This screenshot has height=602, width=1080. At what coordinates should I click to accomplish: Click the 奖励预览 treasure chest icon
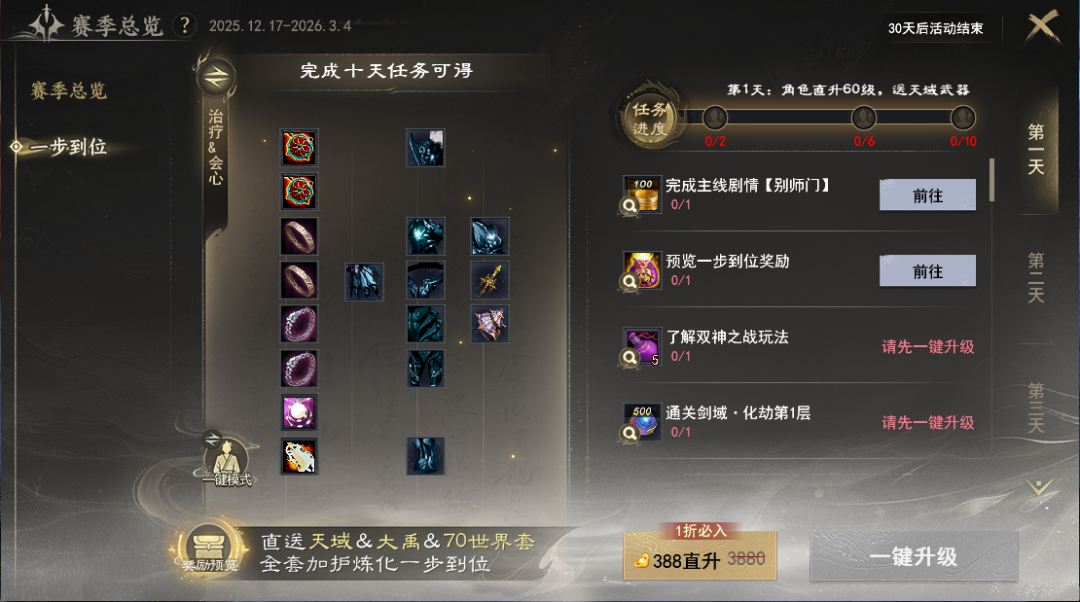point(209,550)
